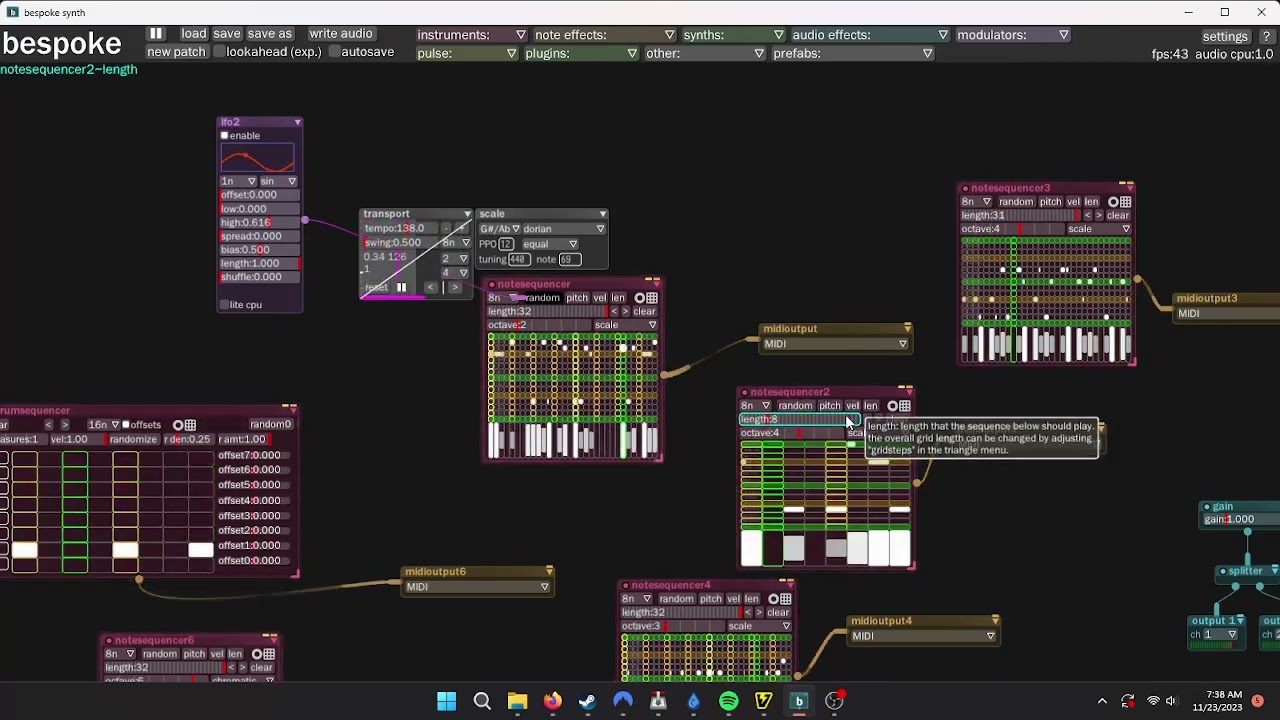
Task: Toggle the lfo2 enable checkbox
Action: 225,136
